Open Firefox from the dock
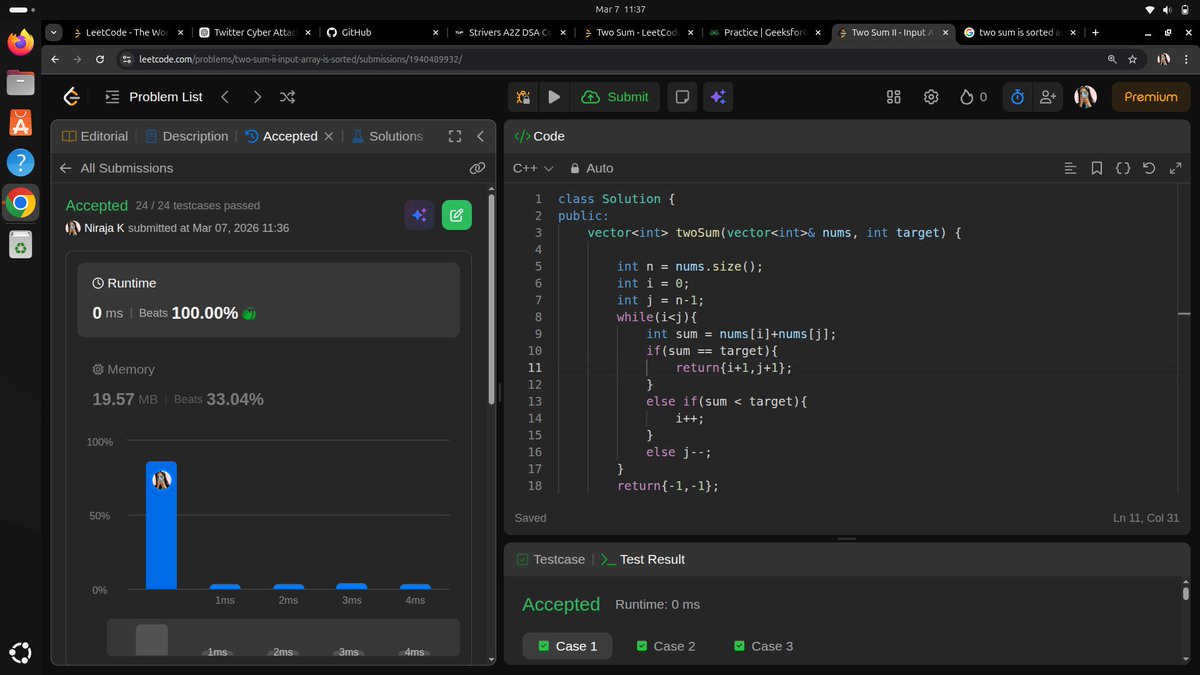1200x675 pixels. [x=20, y=42]
